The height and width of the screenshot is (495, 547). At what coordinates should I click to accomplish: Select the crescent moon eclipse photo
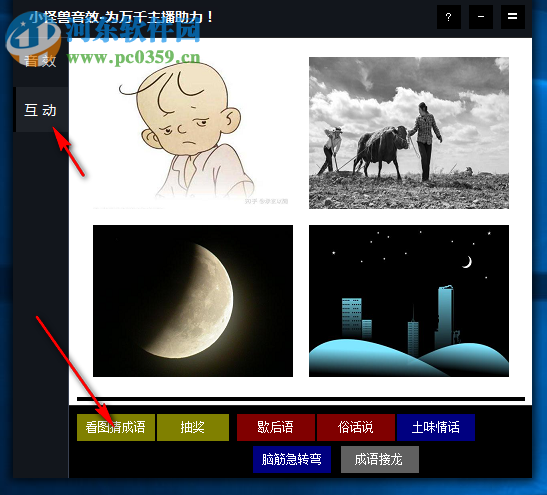[x=193, y=301]
